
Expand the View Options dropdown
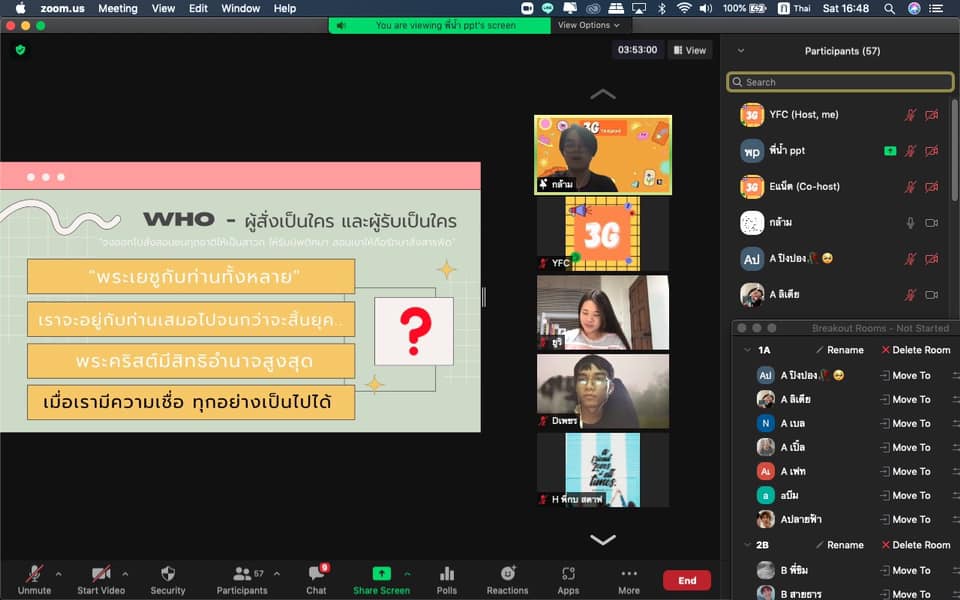[x=588, y=25]
